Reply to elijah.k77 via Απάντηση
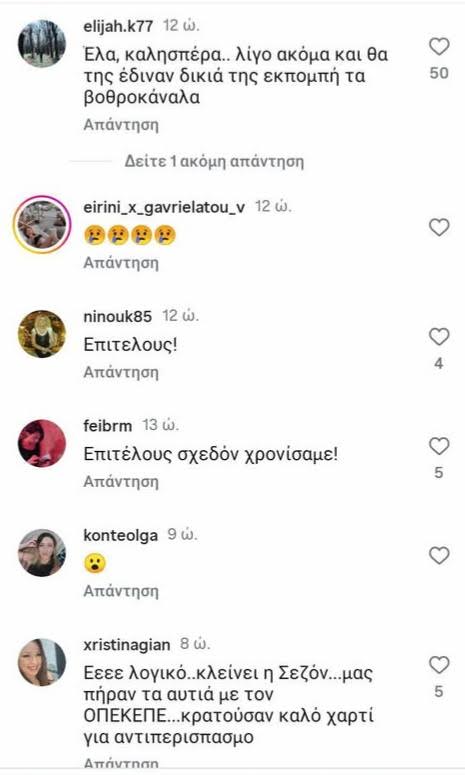The height and width of the screenshot is (775, 465). pos(121,125)
